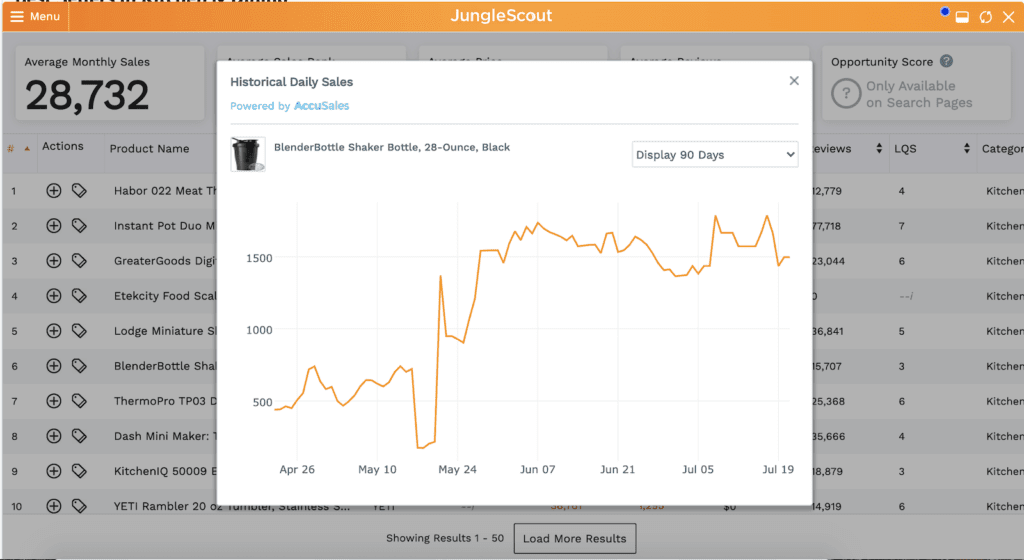
Task: Open the JungleScout hamburger Menu
Action: point(35,17)
